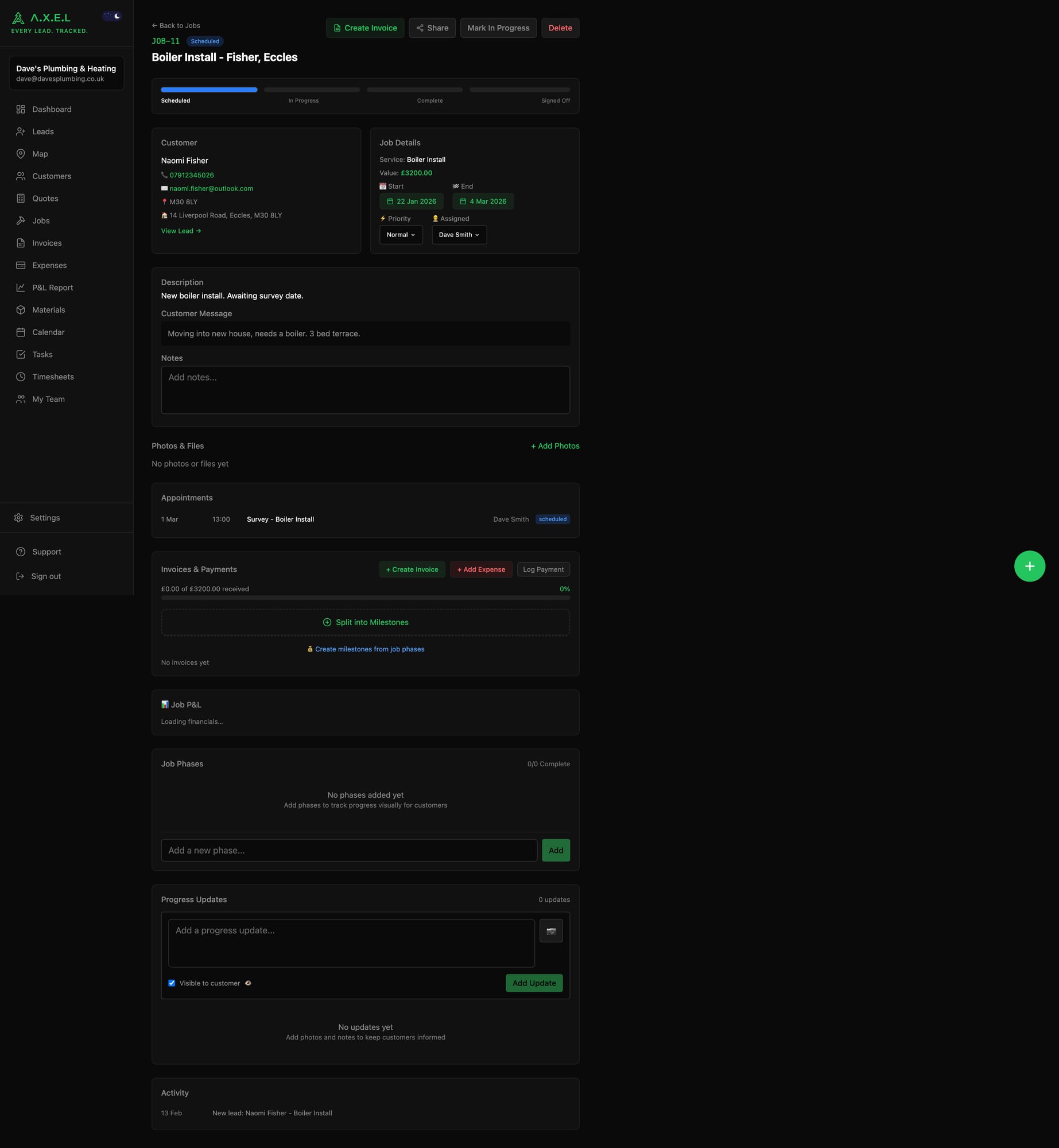
Task: Open Settings from the sidebar
Action: click(x=44, y=517)
